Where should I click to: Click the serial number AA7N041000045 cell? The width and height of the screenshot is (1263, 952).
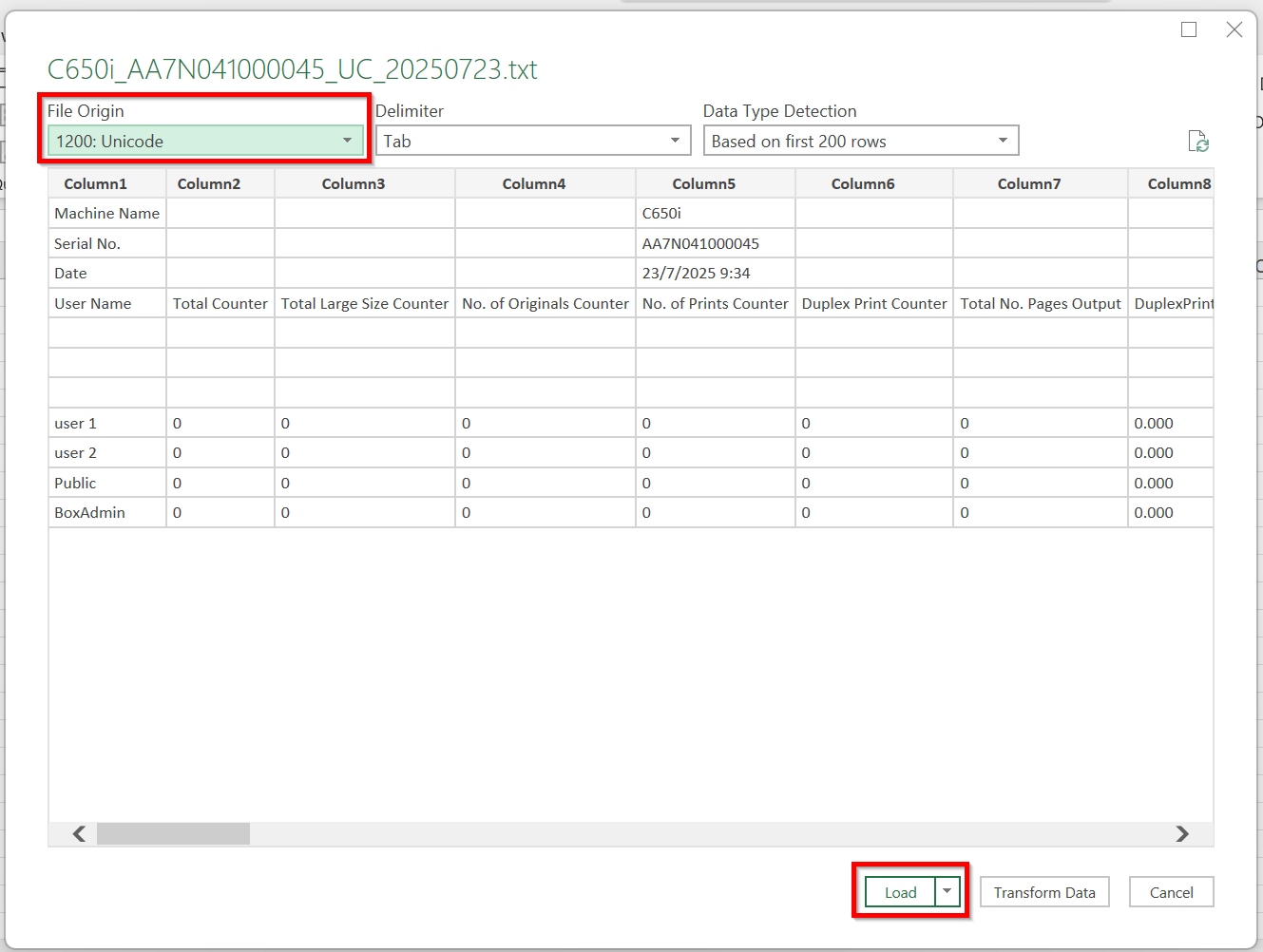click(700, 243)
